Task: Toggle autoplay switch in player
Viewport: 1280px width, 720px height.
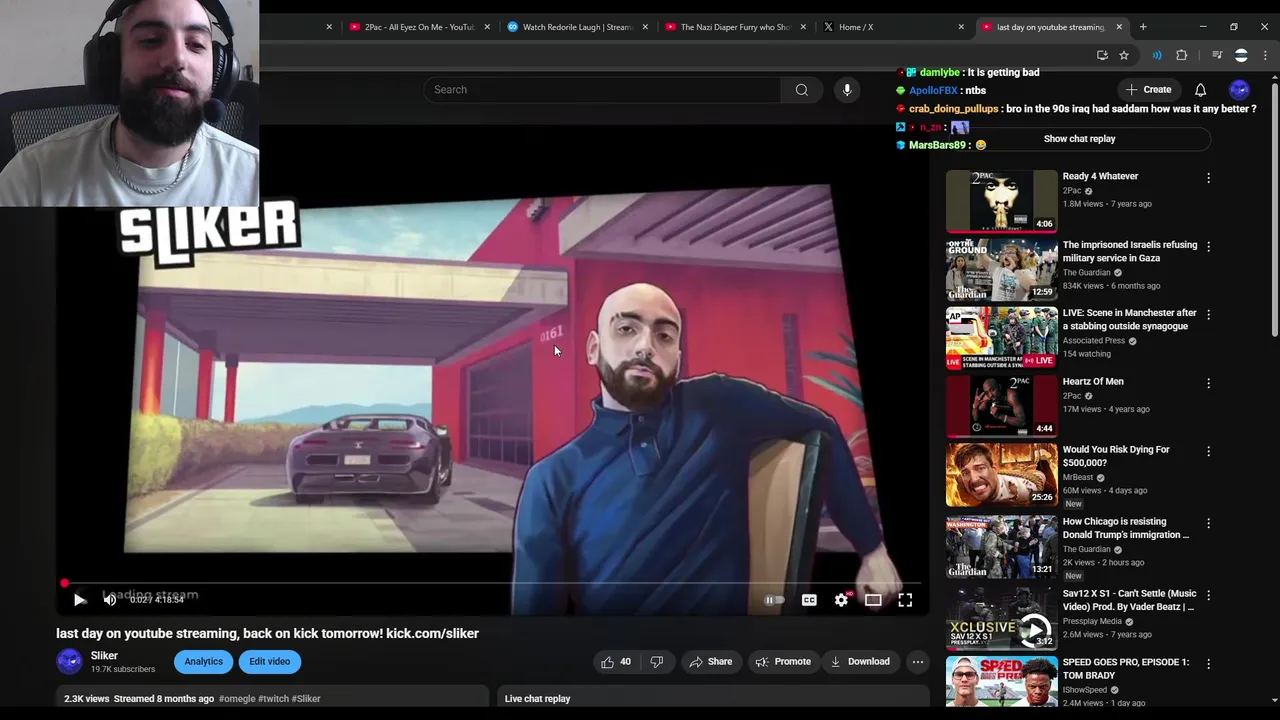Action: [x=774, y=600]
